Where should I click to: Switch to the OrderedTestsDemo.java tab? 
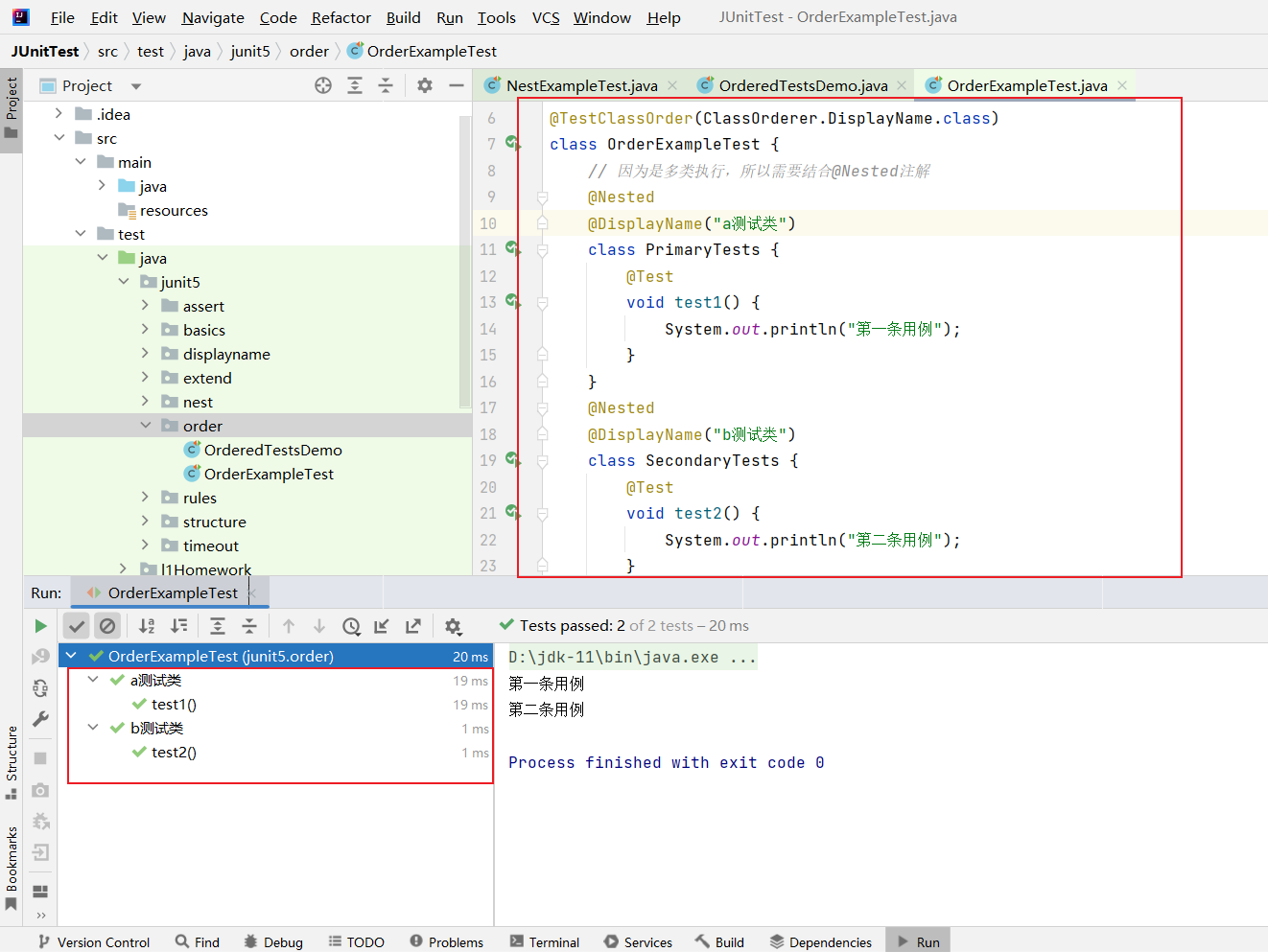(803, 85)
